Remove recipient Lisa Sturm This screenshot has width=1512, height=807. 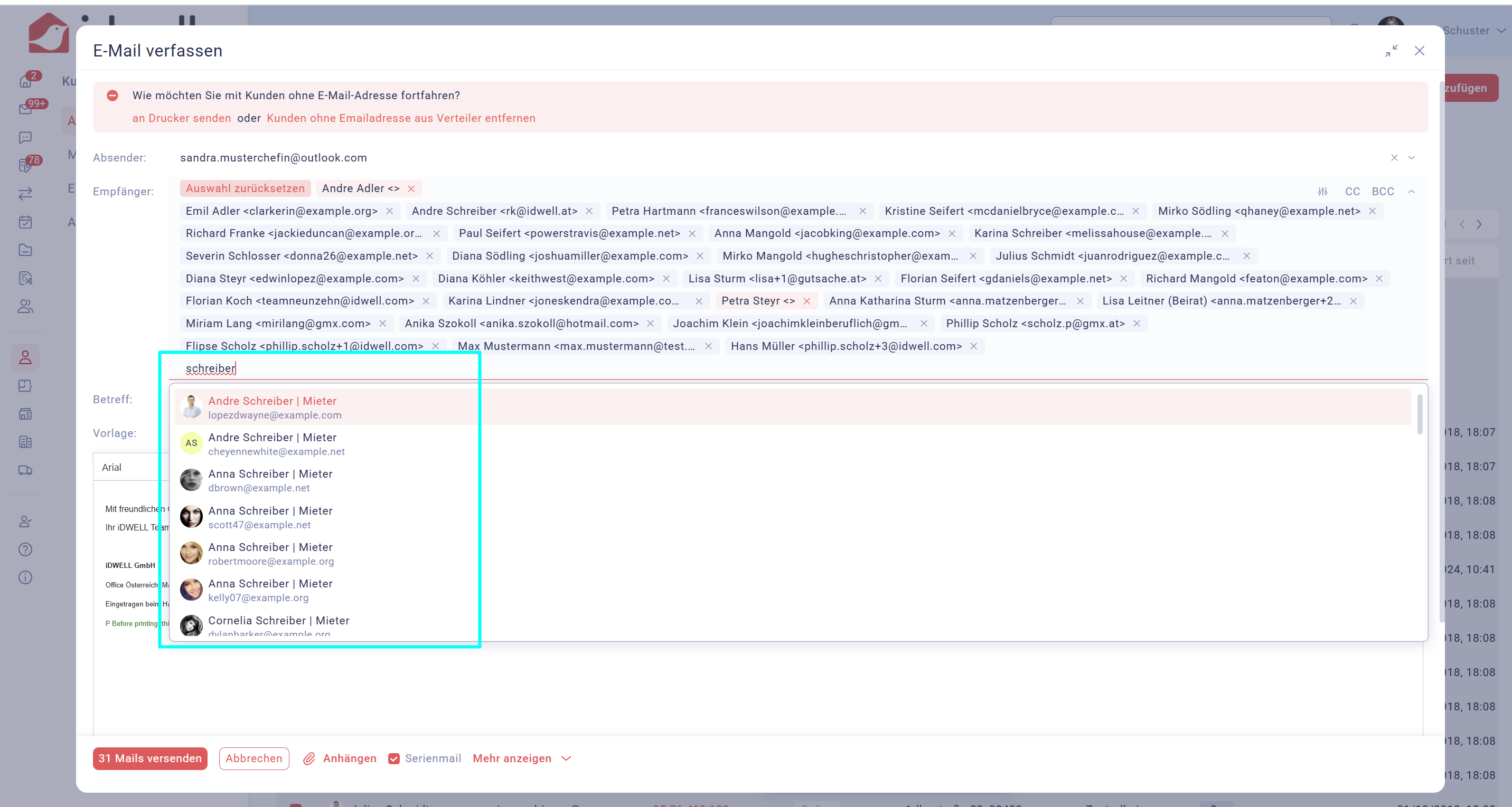[878, 279]
